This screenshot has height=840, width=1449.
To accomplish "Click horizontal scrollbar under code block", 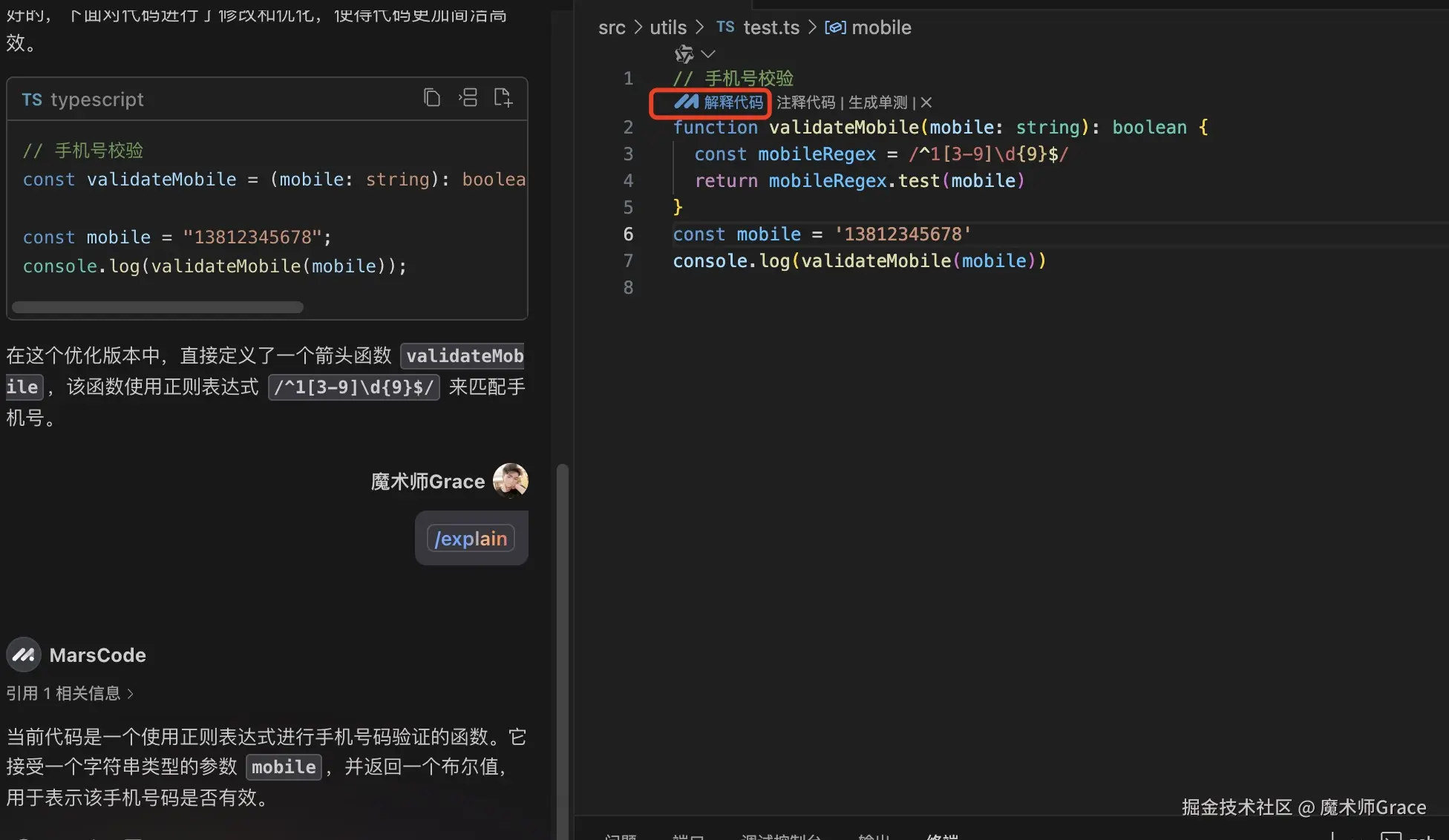I will pos(157,307).
